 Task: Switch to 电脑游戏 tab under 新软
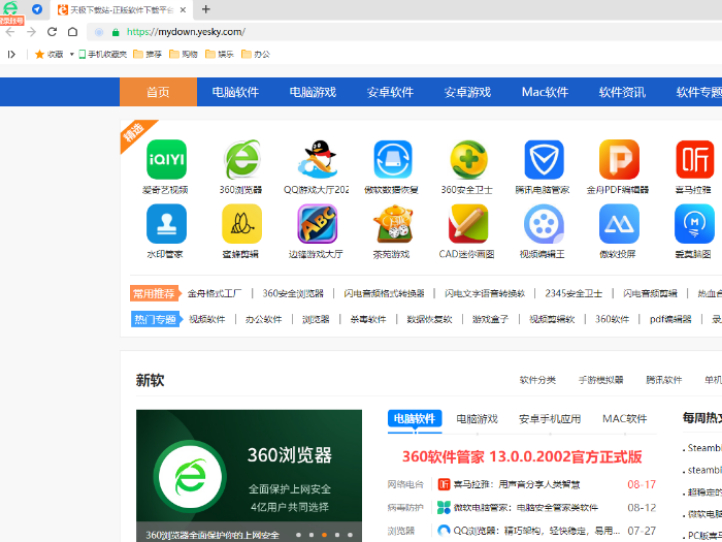(x=477, y=419)
